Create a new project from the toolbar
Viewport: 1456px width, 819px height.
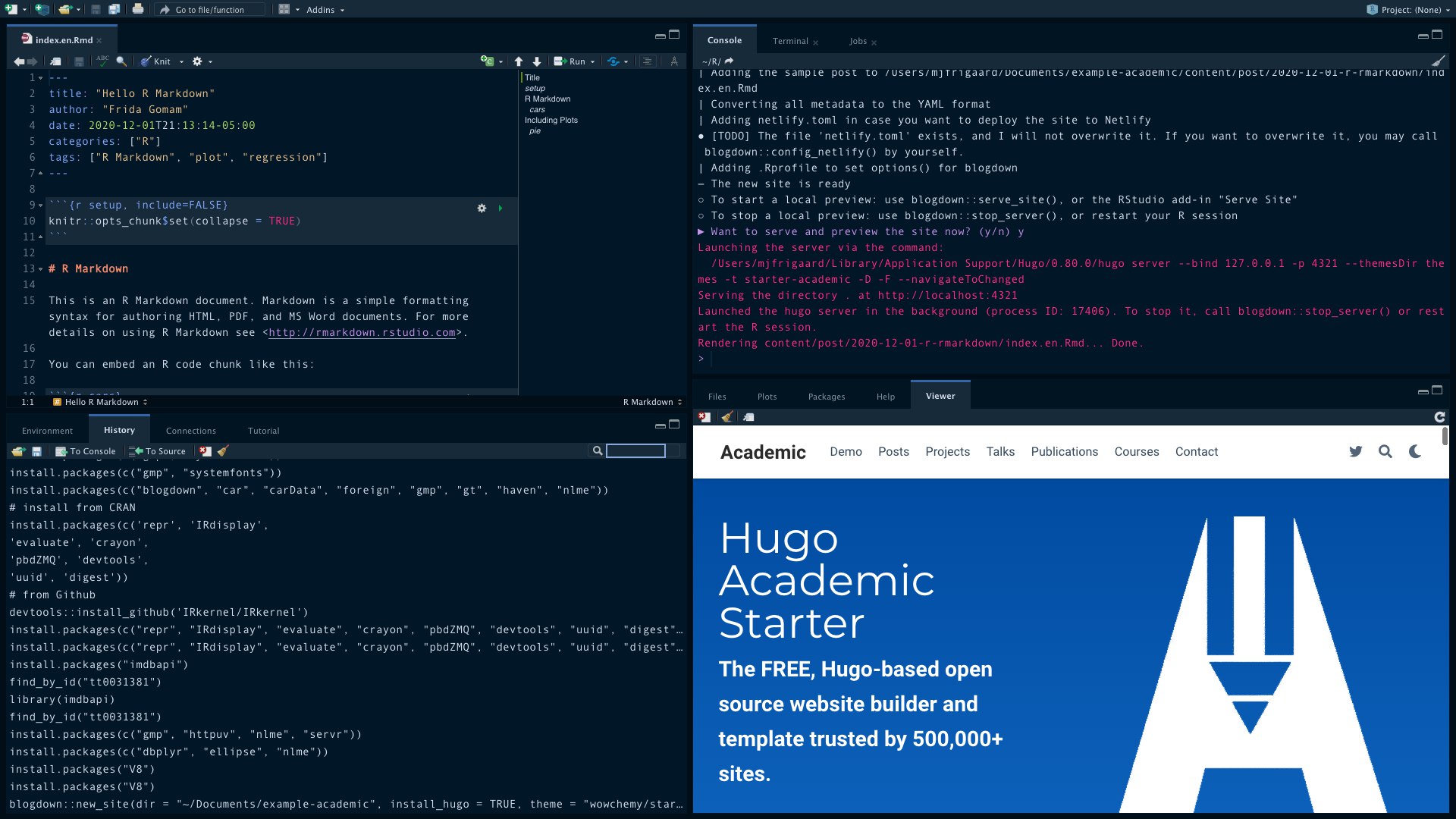(42, 10)
